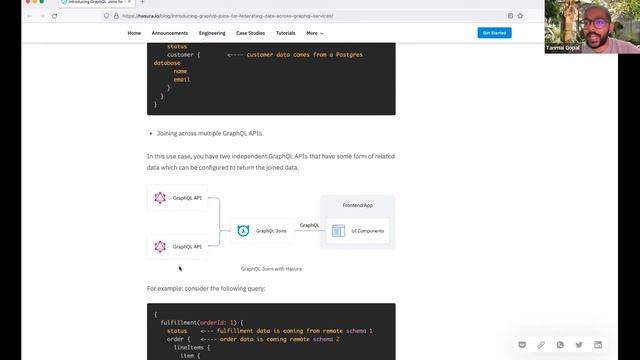The height and width of the screenshot is (360, 640).
Task: Copy the article link with chain icon
Action: pos(541,345)
